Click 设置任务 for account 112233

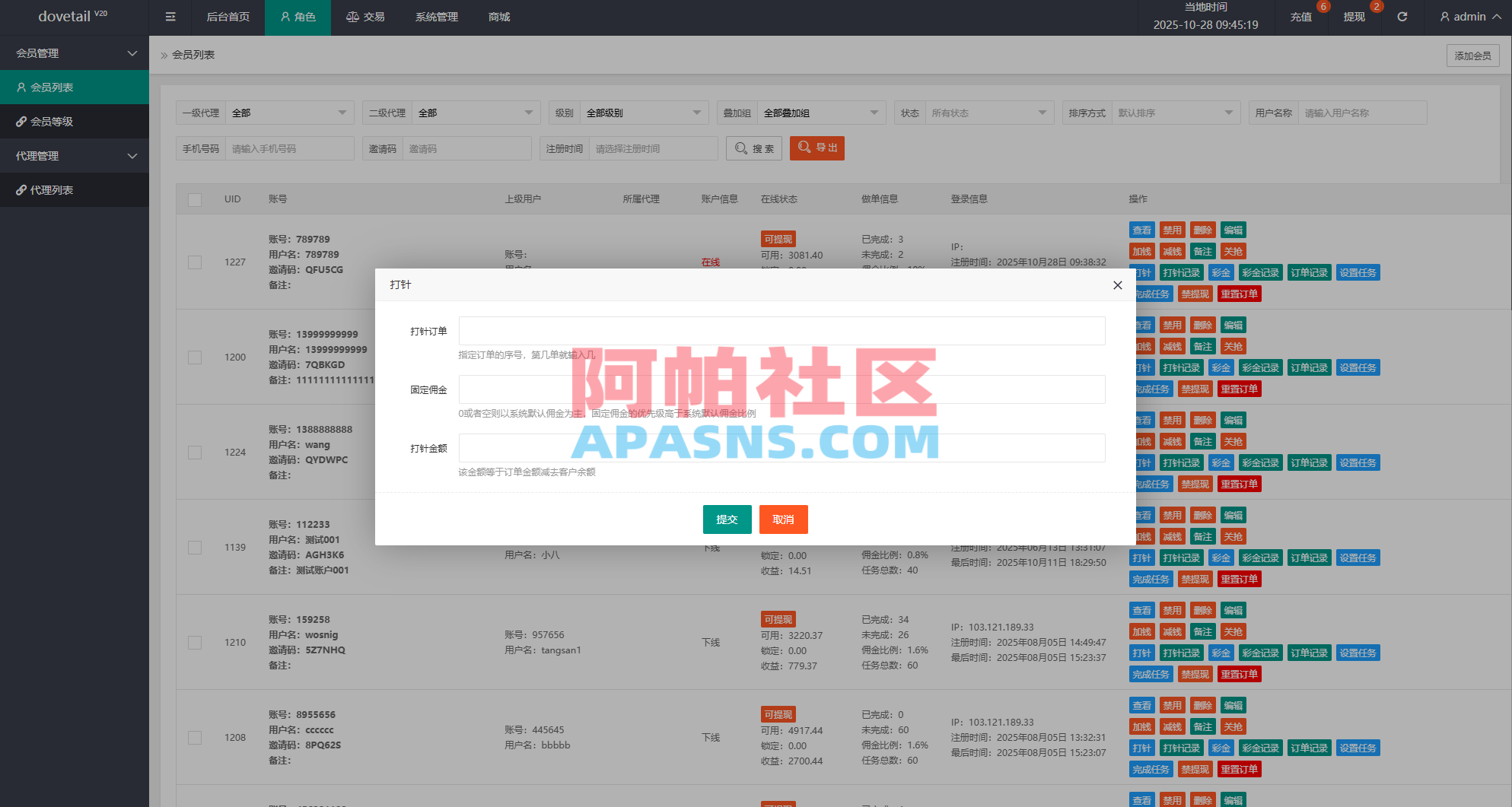(1358, 558)
